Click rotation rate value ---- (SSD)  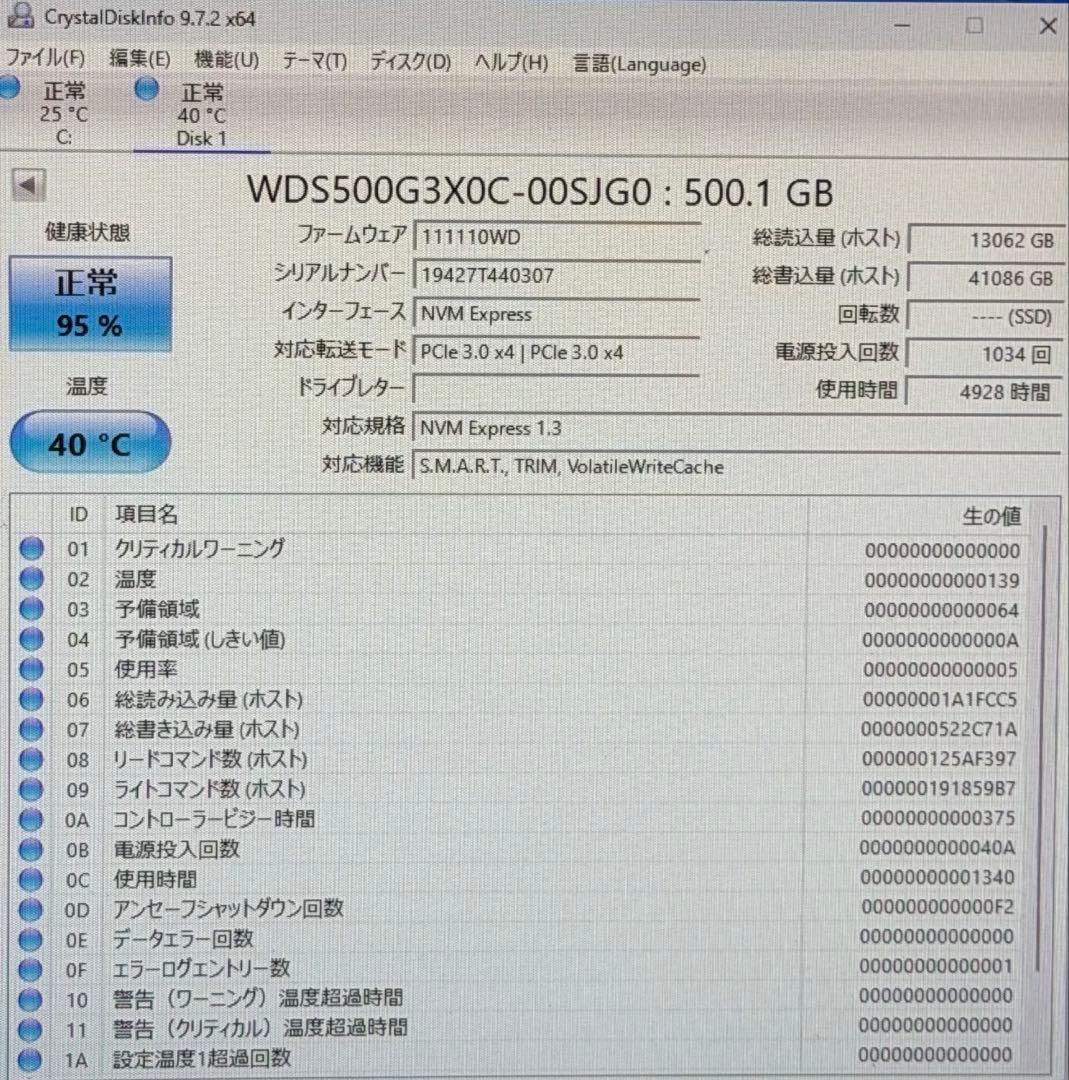point(985,317)
